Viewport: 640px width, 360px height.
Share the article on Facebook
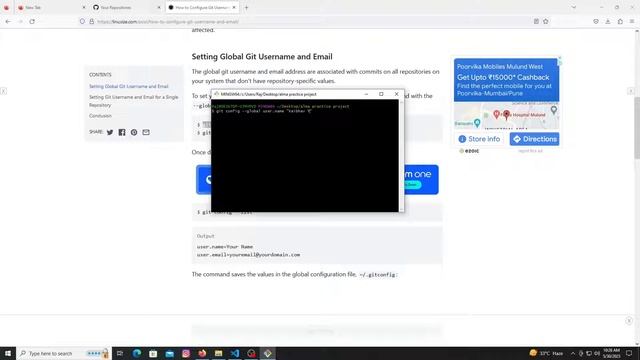click(x=122, y=132)
